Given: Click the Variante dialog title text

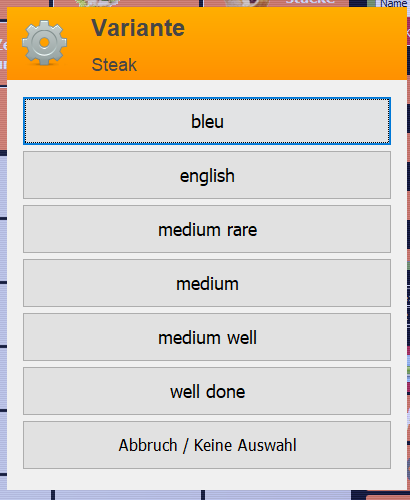Looking at the screenshot, I should (138, 28).
